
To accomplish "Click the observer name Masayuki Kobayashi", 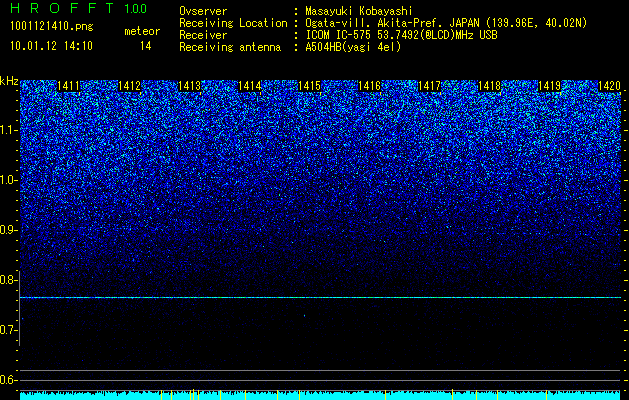I will pyautogui.click(x=359, y=11).
